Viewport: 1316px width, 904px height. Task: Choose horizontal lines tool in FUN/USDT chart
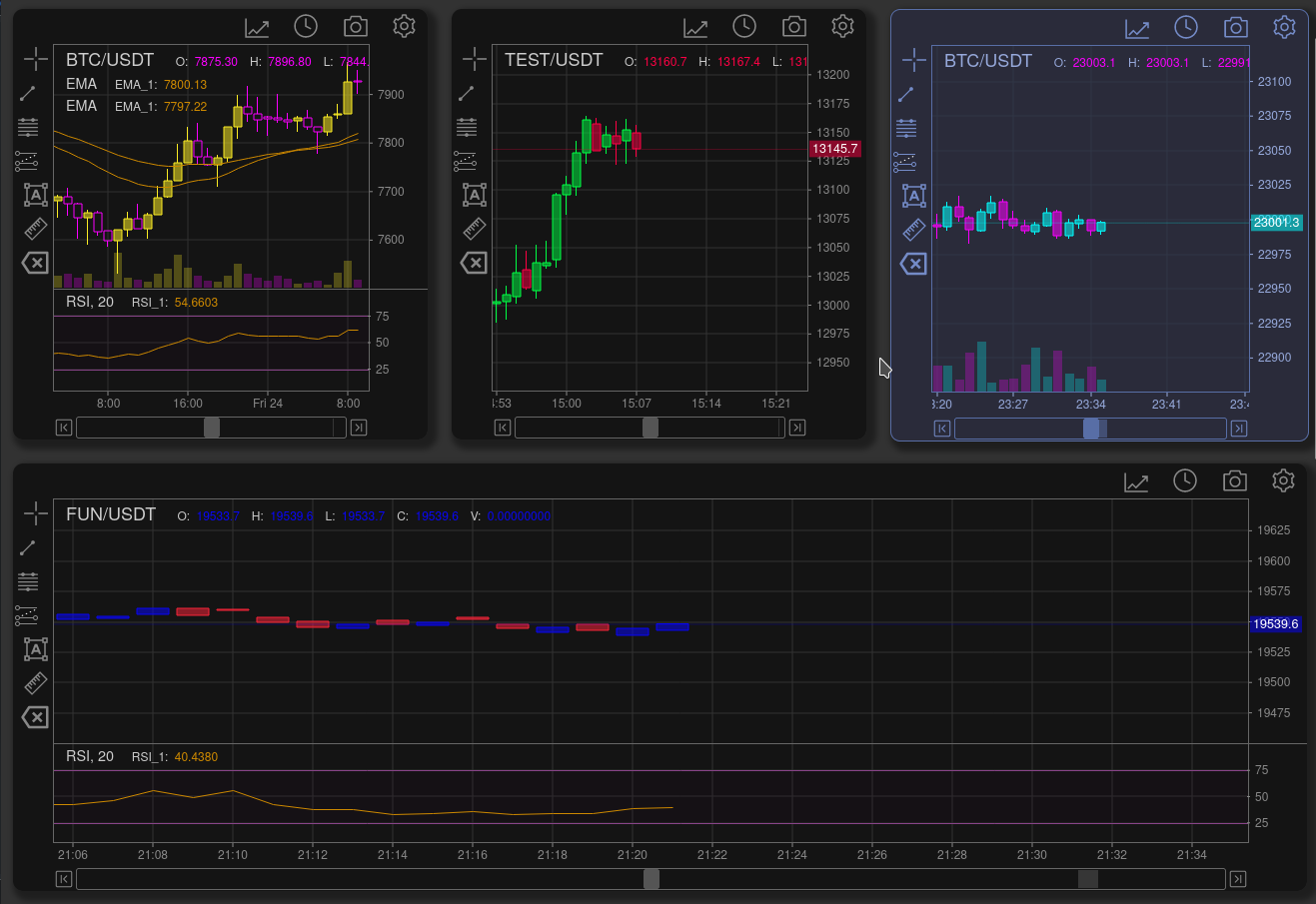[x=28, y=581]
